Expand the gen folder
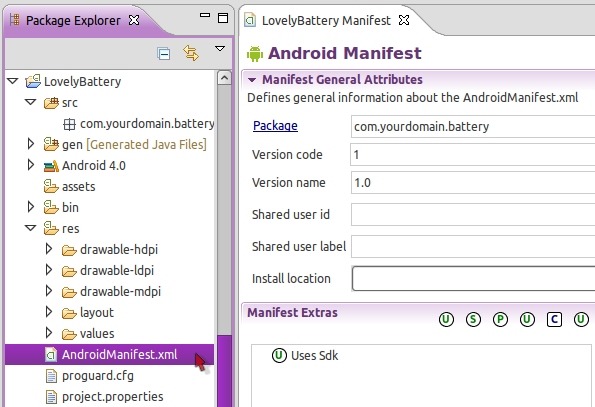This screenshot has height=407, width=595. tap(31, 144)
